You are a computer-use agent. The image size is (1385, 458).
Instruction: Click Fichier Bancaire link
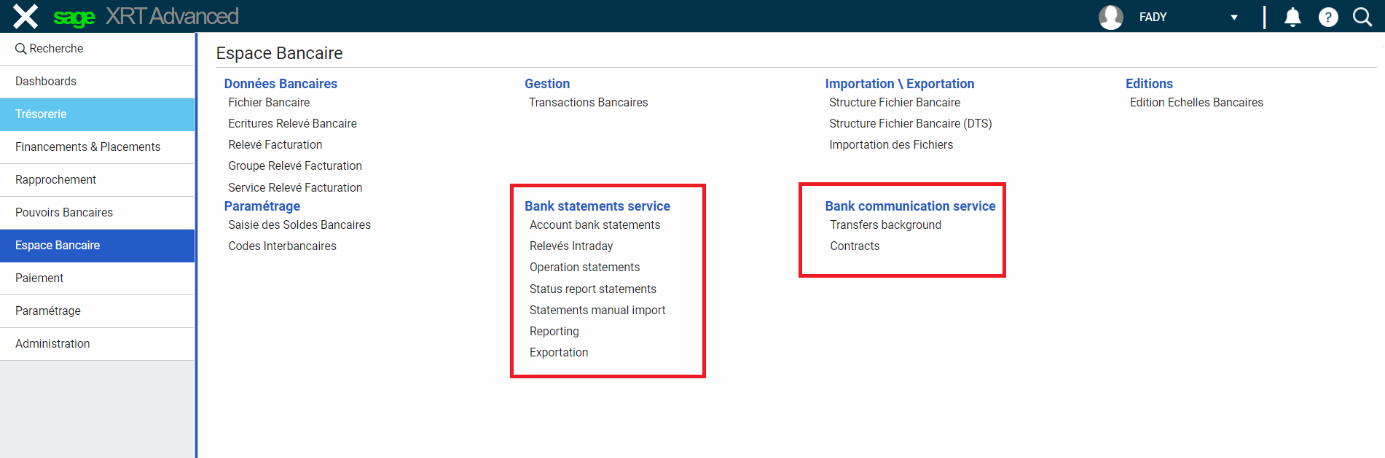coord(269,102)
